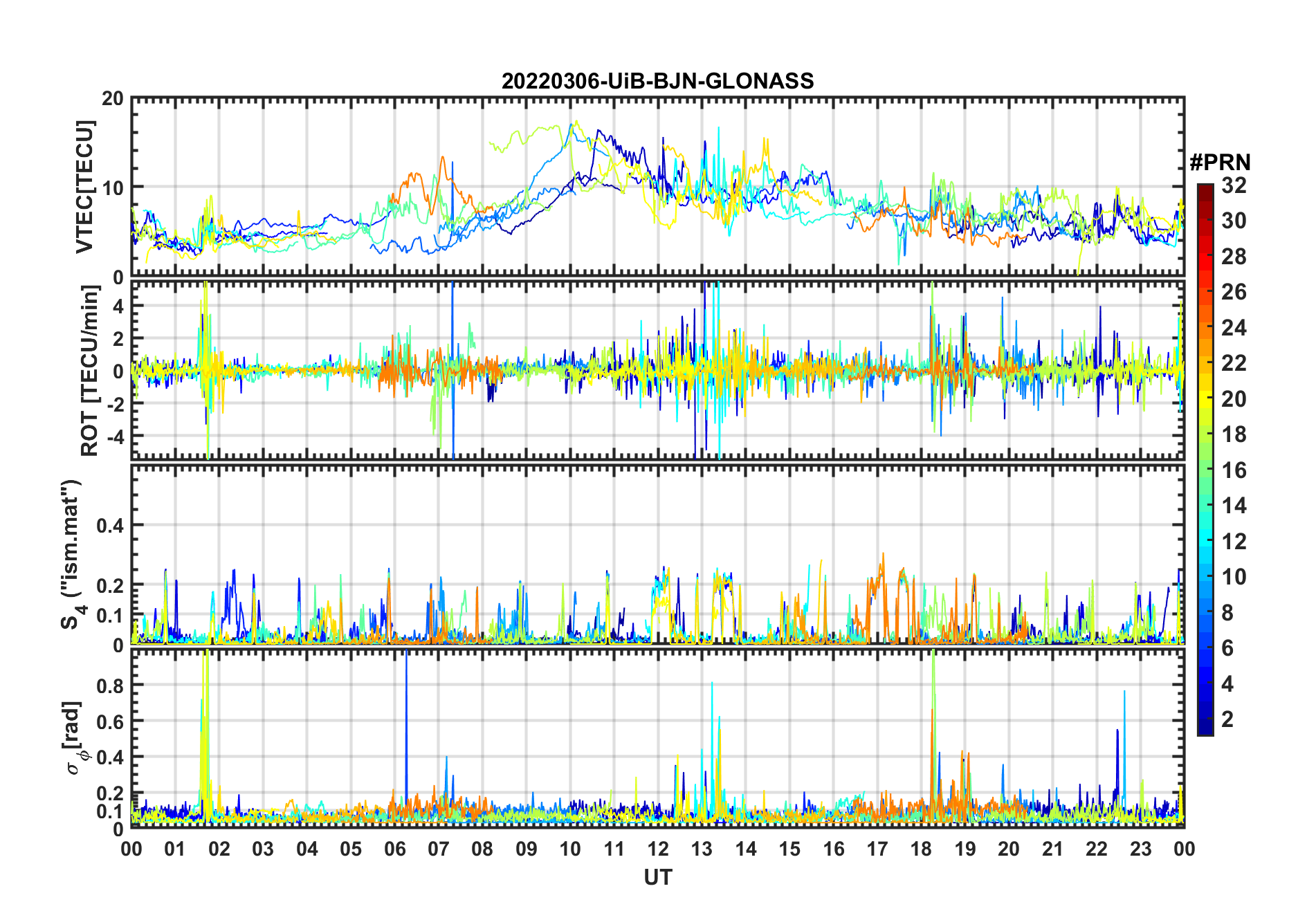
Task: Select the 03 hour tick on the UT axis
Action: 263,849
